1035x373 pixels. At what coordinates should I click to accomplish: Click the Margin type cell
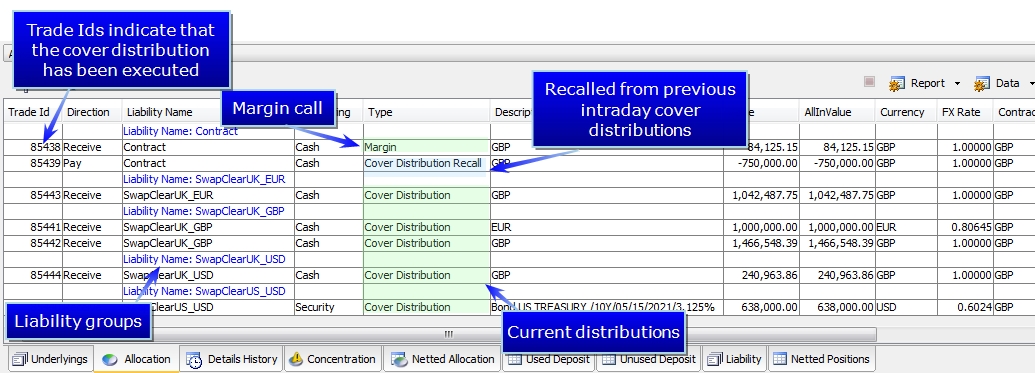click(426, 147)
